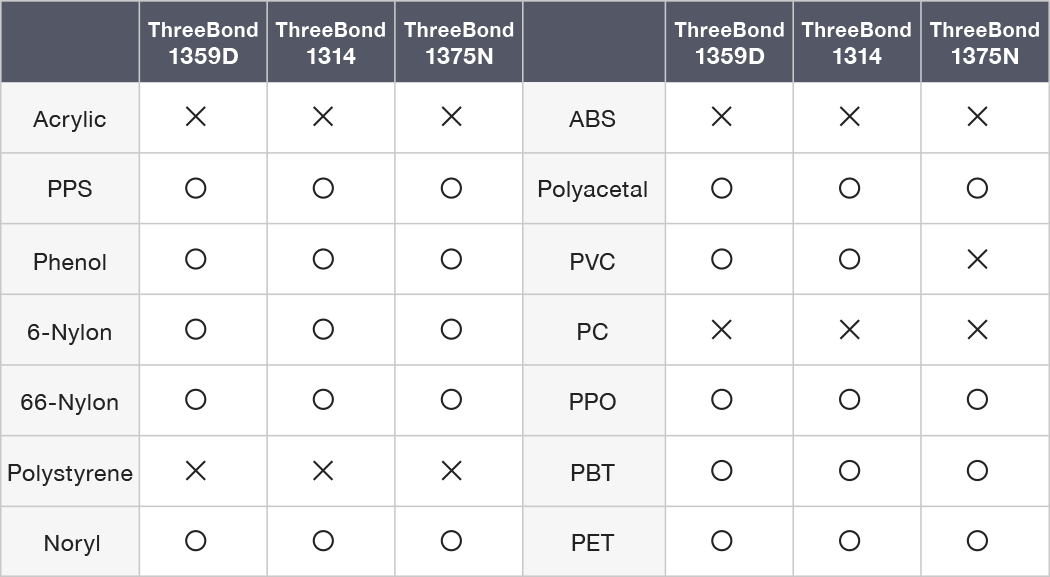Select the 6-Nylon row label
This screenshot has width=1050, height=577.
point(70,332)
